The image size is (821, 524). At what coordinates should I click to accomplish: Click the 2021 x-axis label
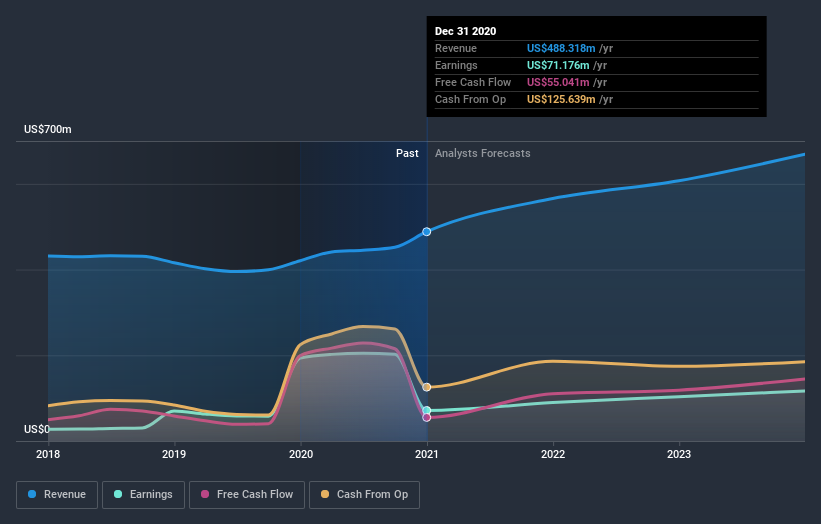427,454
